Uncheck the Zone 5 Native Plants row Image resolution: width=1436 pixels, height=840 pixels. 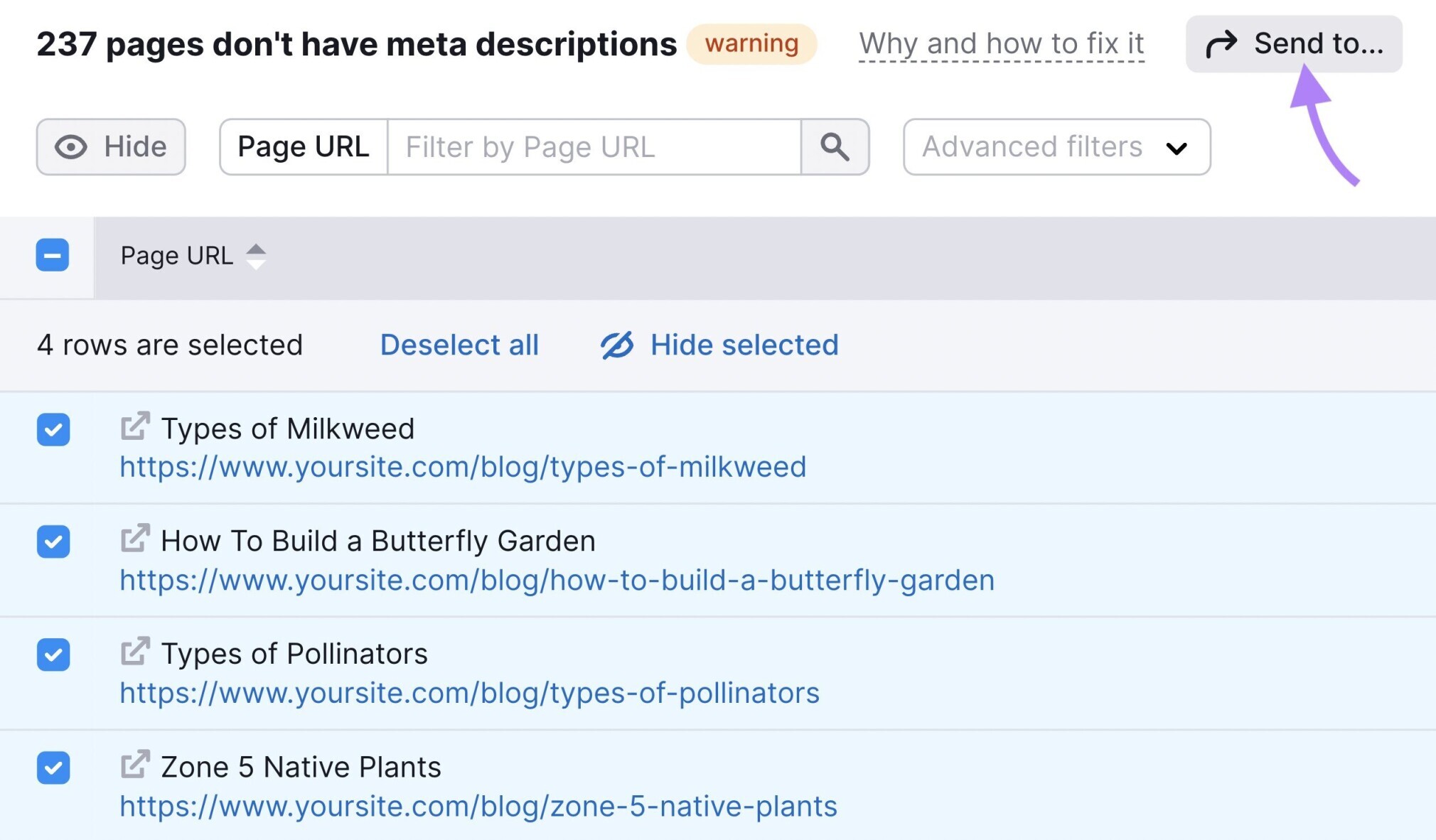coord(53,768)
